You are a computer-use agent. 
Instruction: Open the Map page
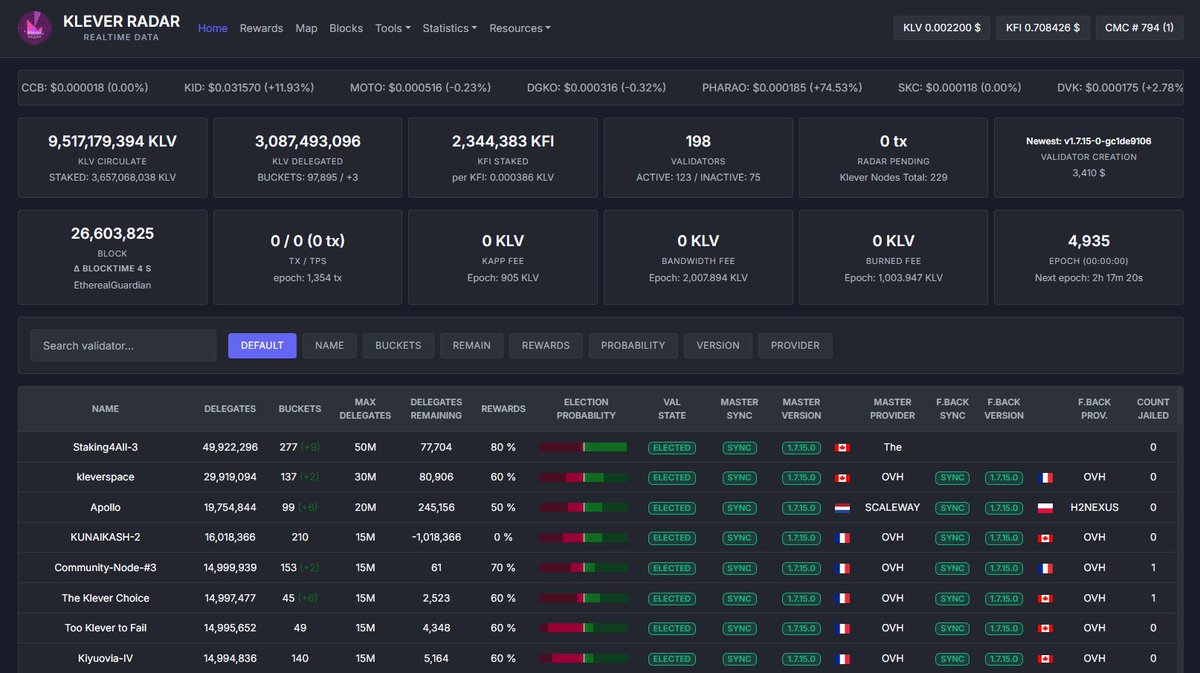pos(306,28)
